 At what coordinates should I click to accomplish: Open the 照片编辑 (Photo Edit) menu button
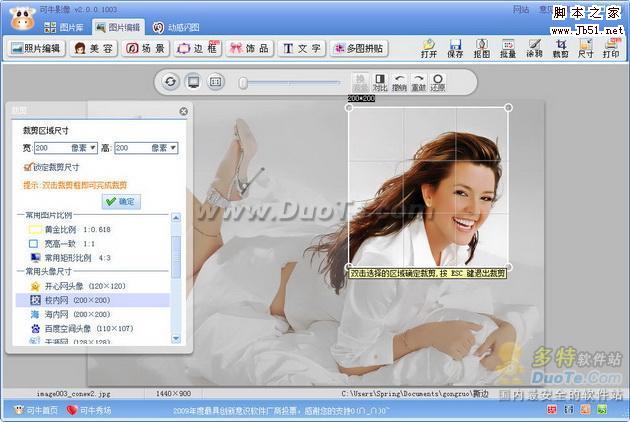(36, 48)
